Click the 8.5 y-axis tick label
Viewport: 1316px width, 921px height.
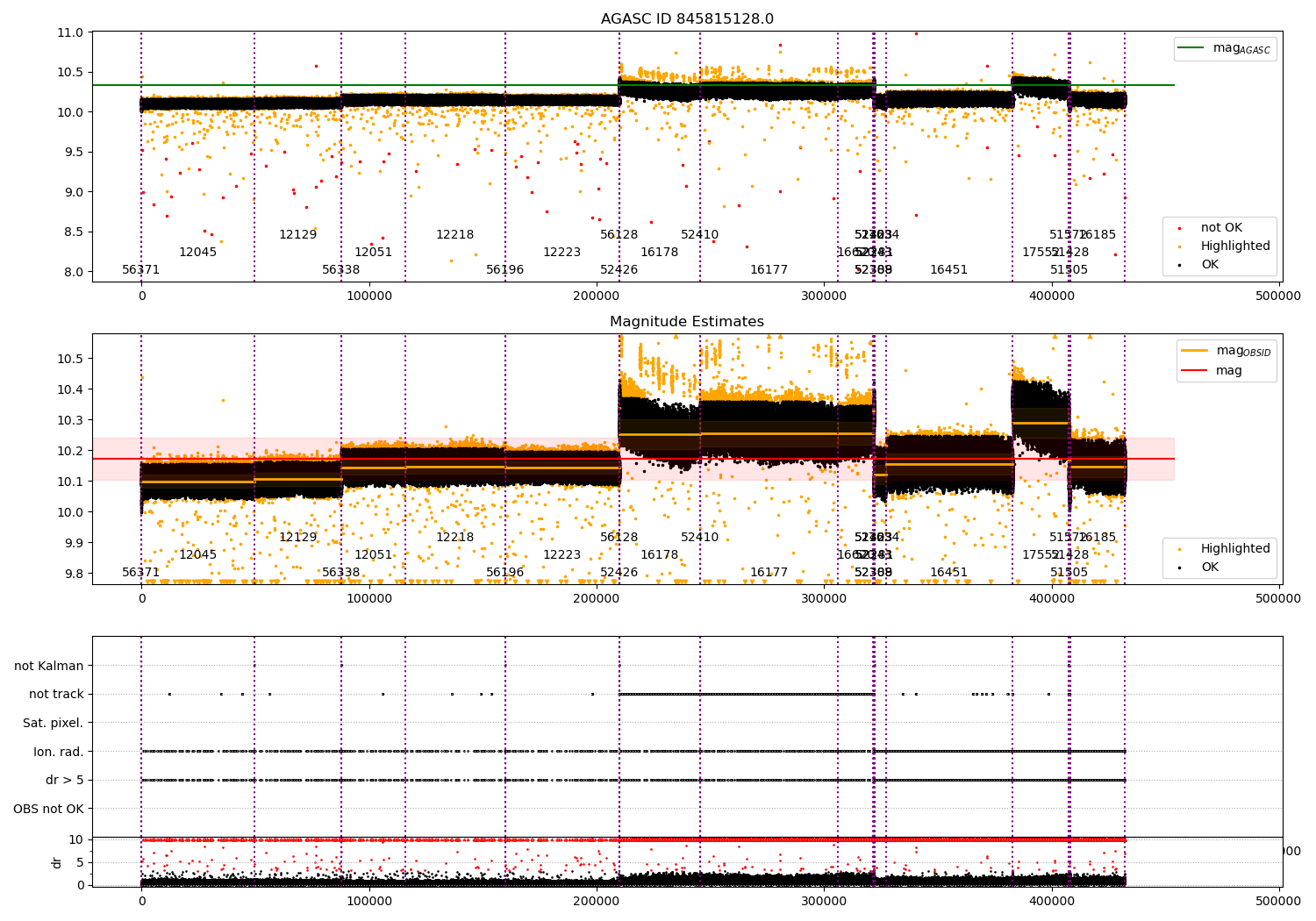(x=75, y=232)
